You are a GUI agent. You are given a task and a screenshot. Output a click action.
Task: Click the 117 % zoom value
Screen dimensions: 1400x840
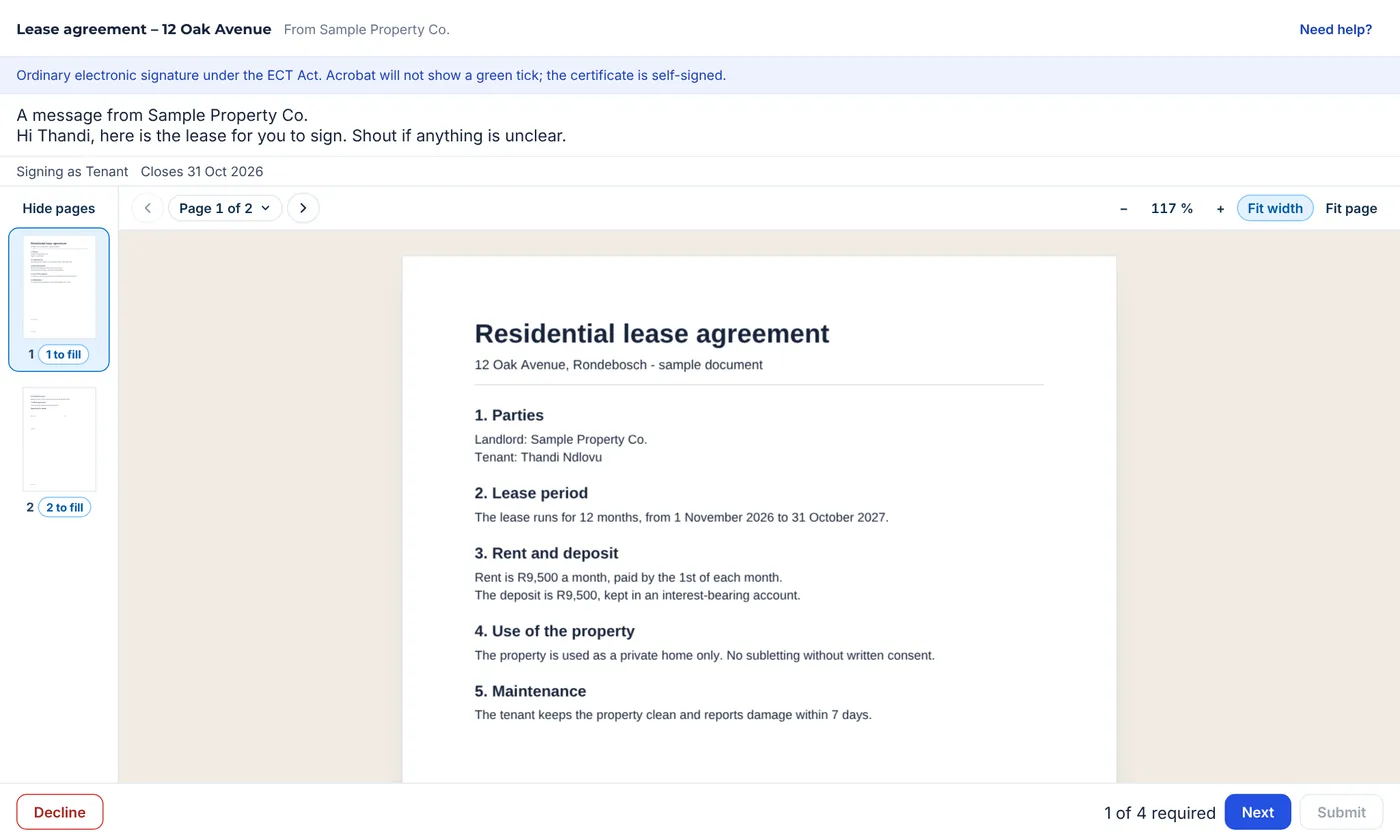pos(1172,208)
